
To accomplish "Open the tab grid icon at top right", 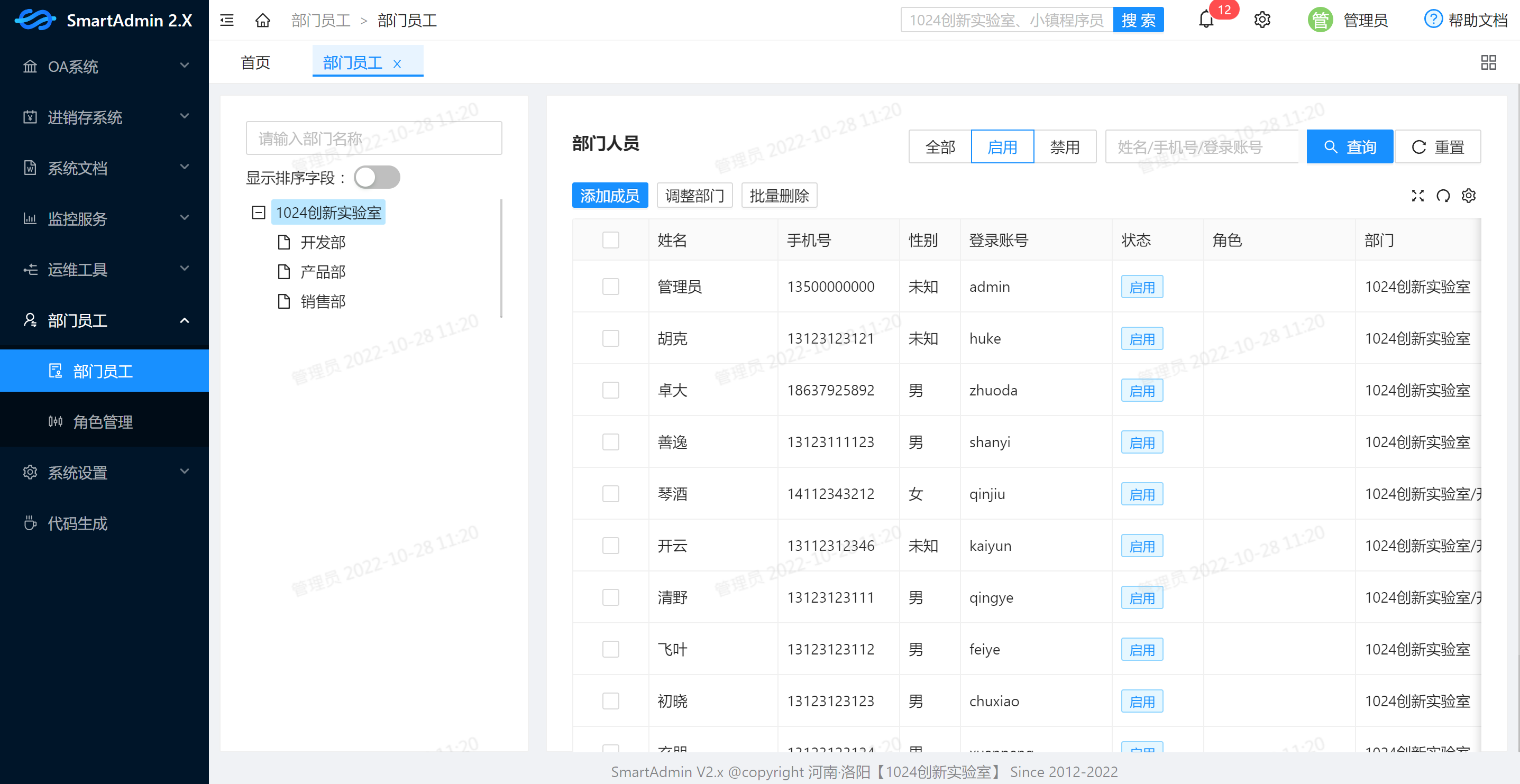I will [1488, 62].
